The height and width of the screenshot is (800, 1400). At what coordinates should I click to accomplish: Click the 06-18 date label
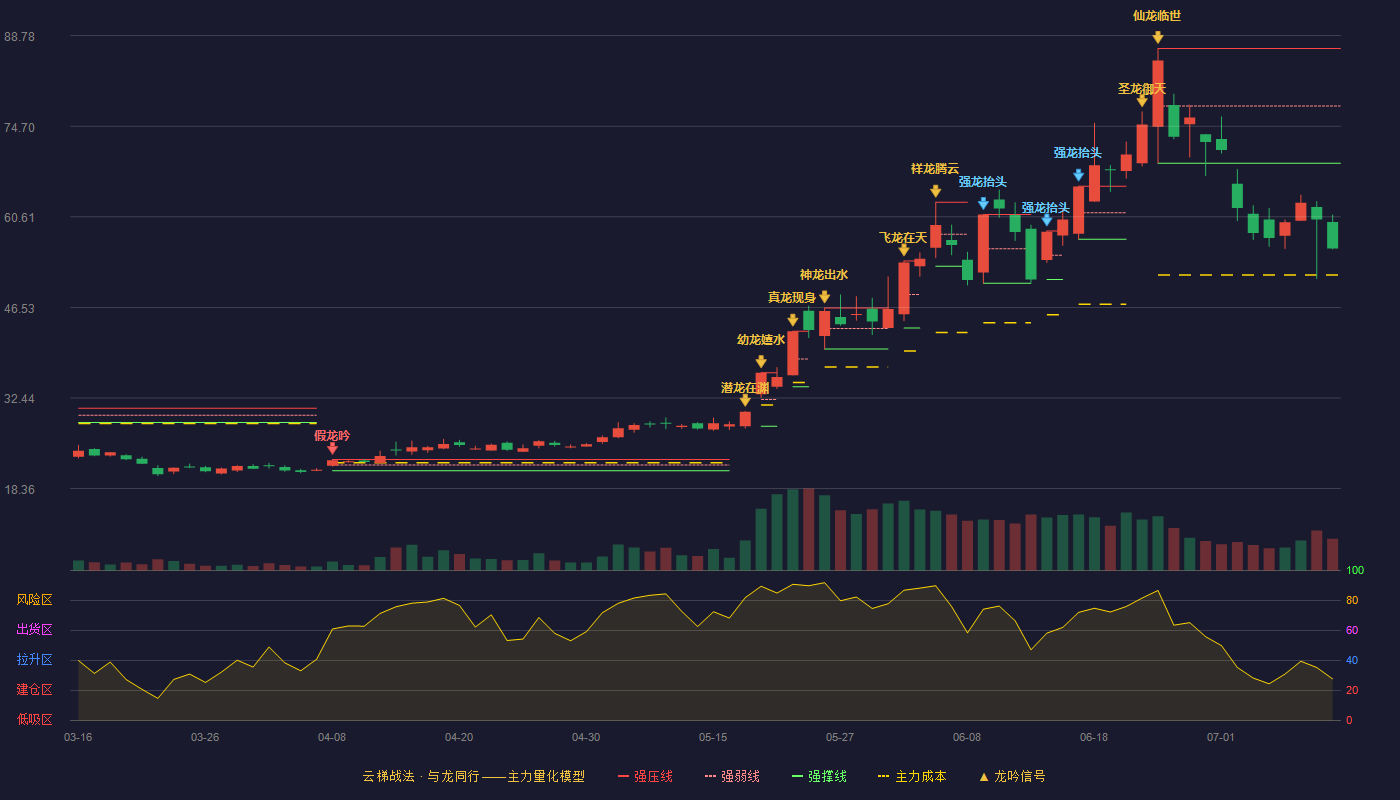[x=1094, y=737]
